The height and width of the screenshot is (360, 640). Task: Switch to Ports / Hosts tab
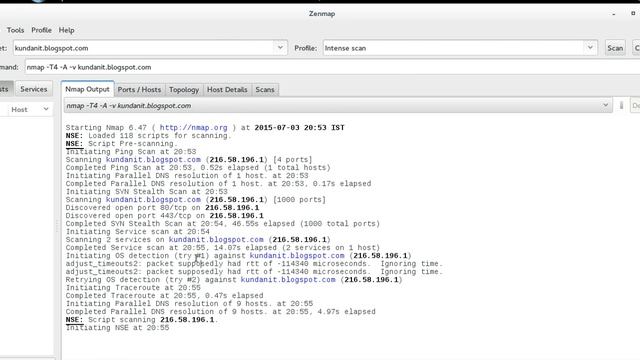click(139, 89)
